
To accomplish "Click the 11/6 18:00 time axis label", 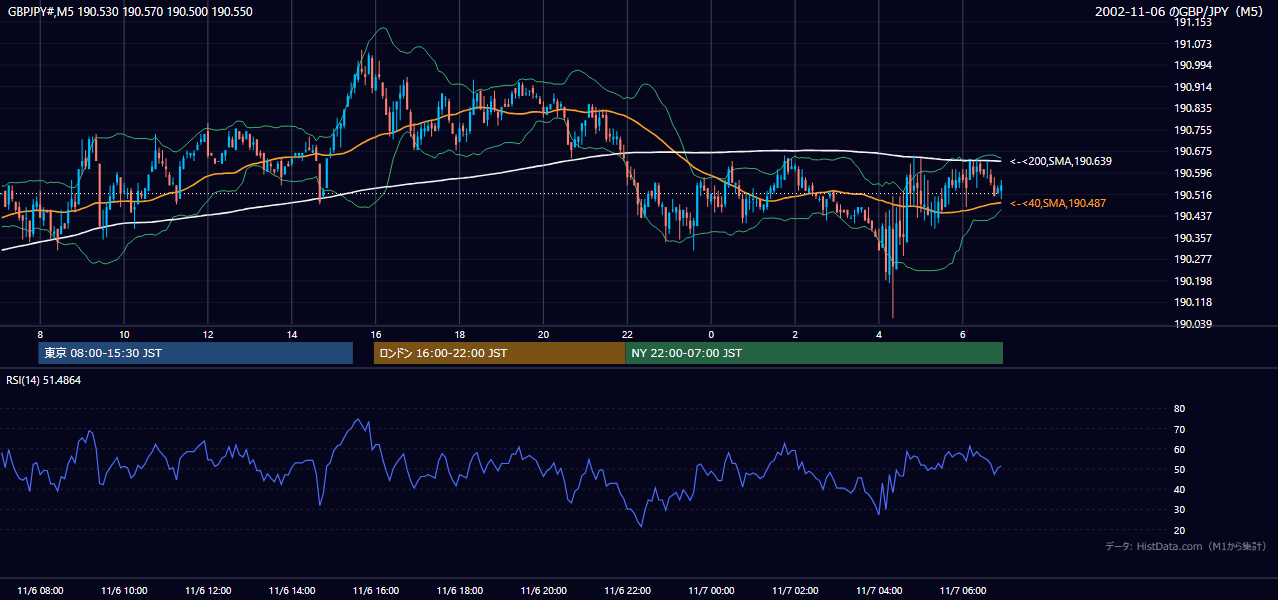I will [x=460, y=590].
